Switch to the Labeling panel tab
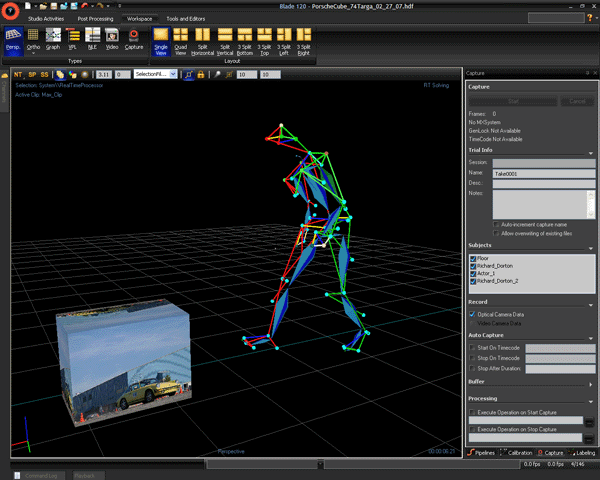The width and height of the screenshot is (600, 480). pos(582,452)
